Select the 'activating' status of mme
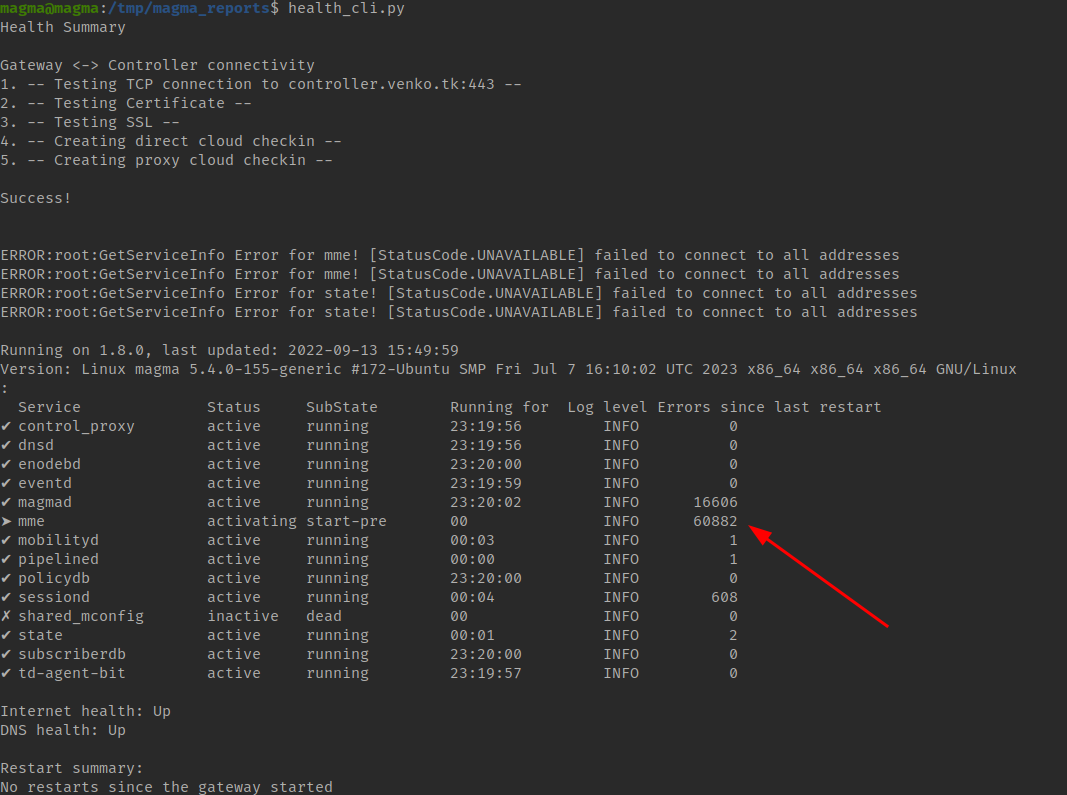1067x795 pixels. 251,521
